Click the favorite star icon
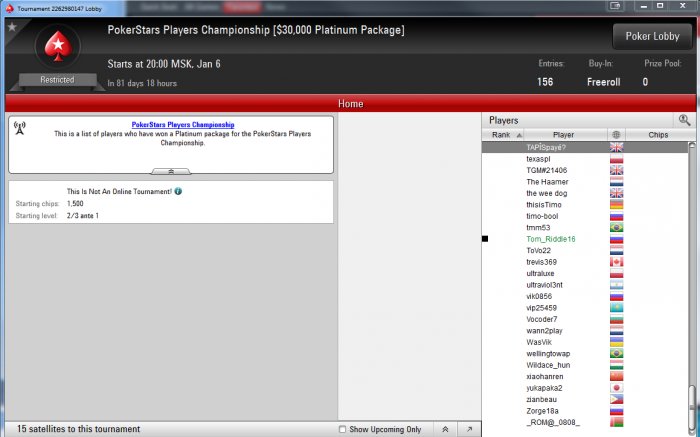The width and height of the screenshot is (700, 437). [x=12, y=27]
